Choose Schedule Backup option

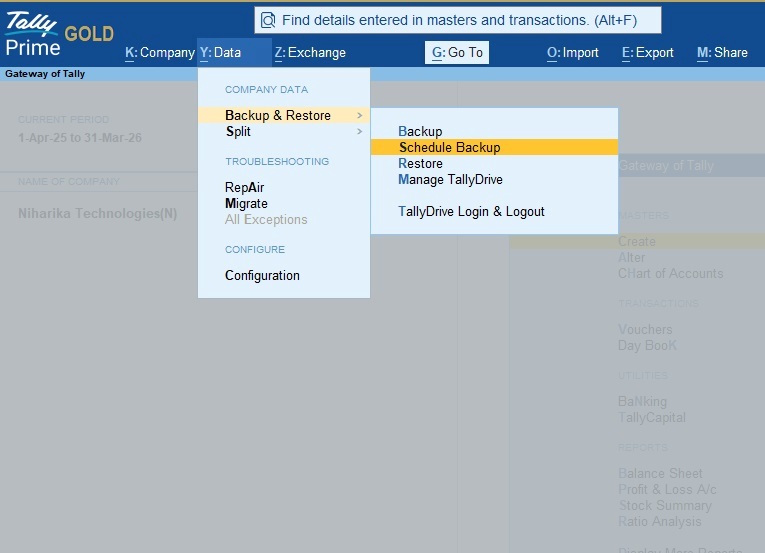pos(449,148)
